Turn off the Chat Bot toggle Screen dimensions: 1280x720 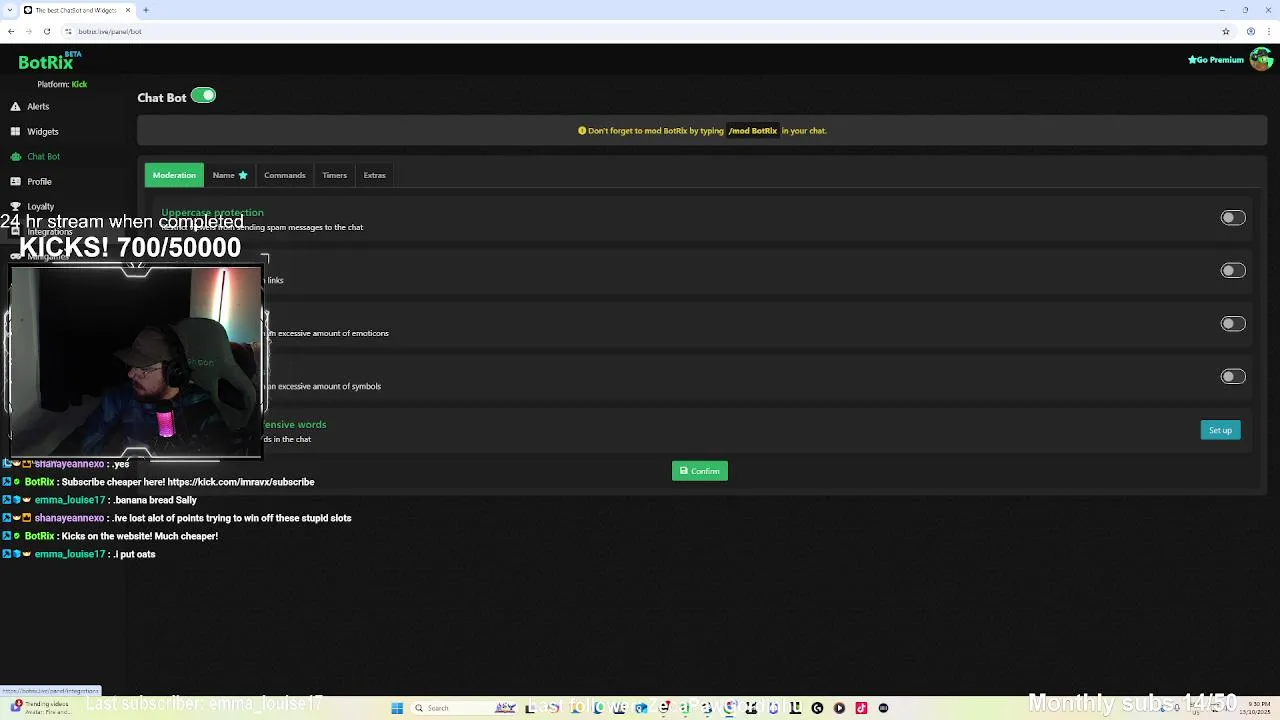(x=203, y=96)
